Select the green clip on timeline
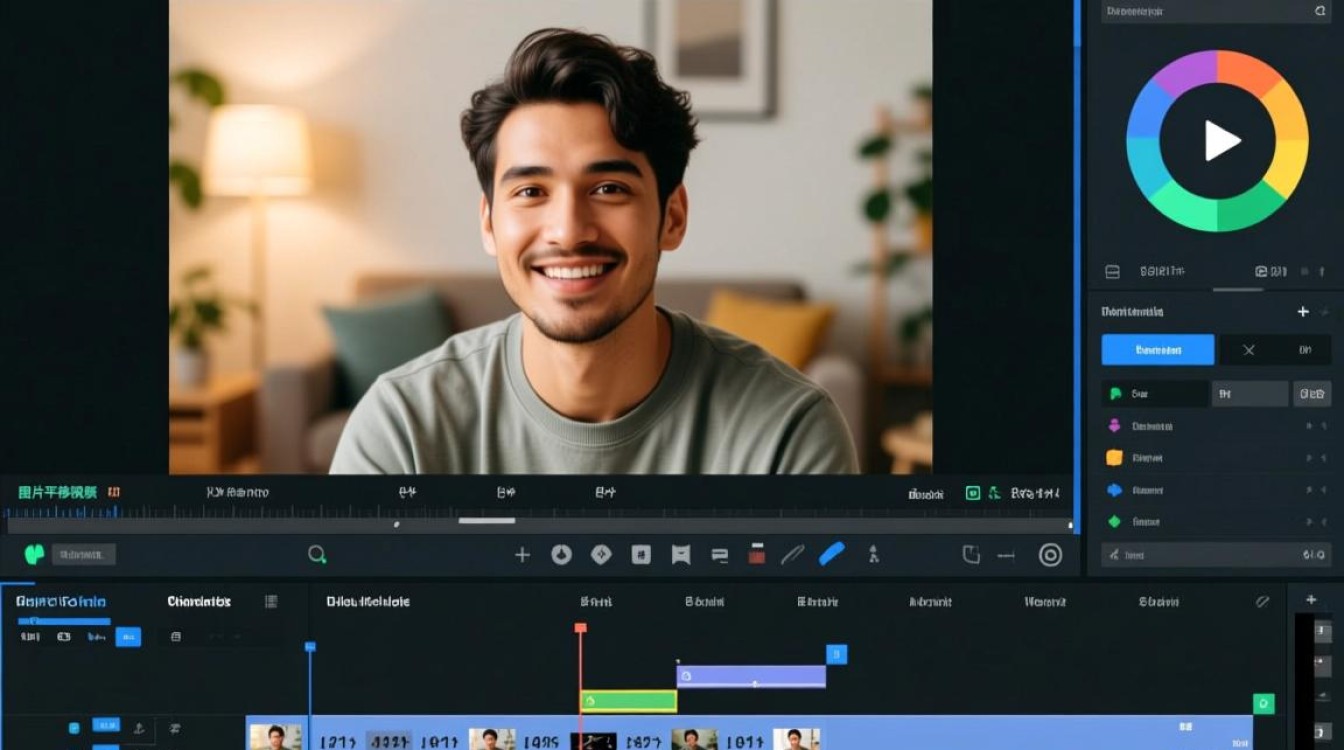Image resolution: width=1344 pixels, height=750 pixels. click(628, 701)
